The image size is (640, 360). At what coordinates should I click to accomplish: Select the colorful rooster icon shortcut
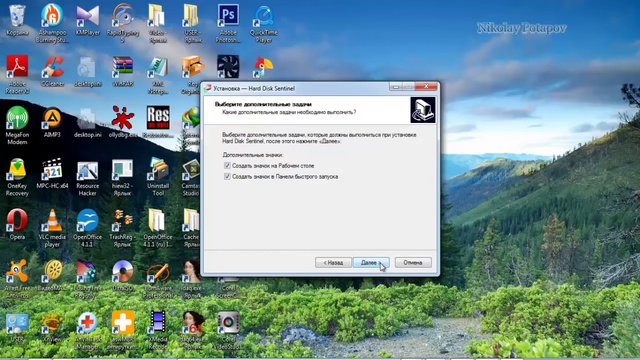pyautogui.click(x=262, y=66)
